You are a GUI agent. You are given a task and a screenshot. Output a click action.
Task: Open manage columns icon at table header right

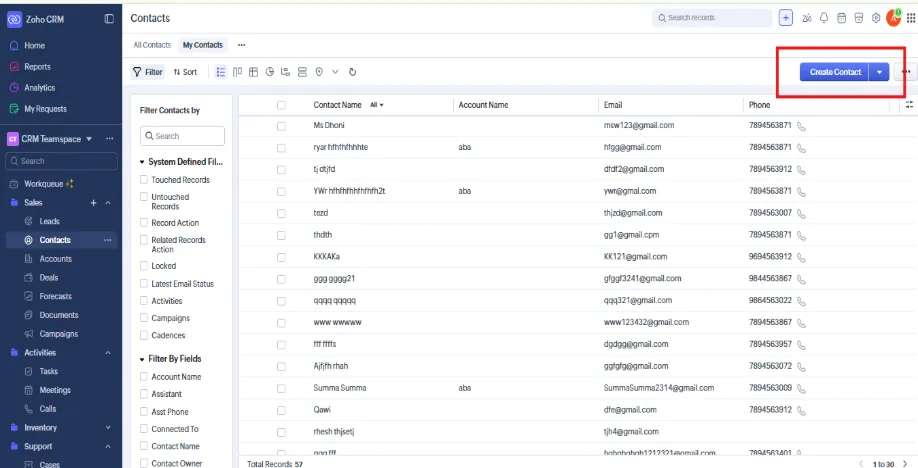point(909,105)
